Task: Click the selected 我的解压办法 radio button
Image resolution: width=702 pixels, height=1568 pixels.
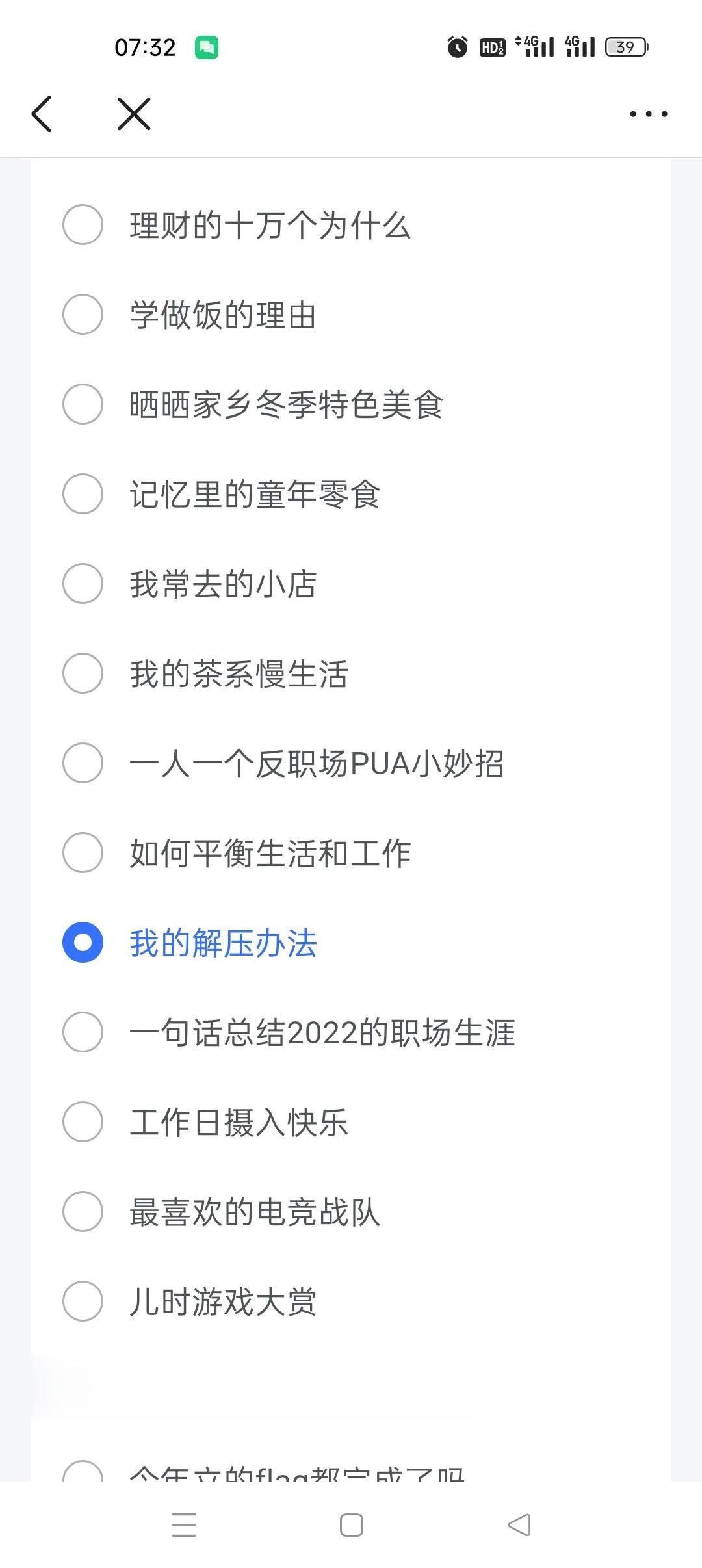Action: 83,943
